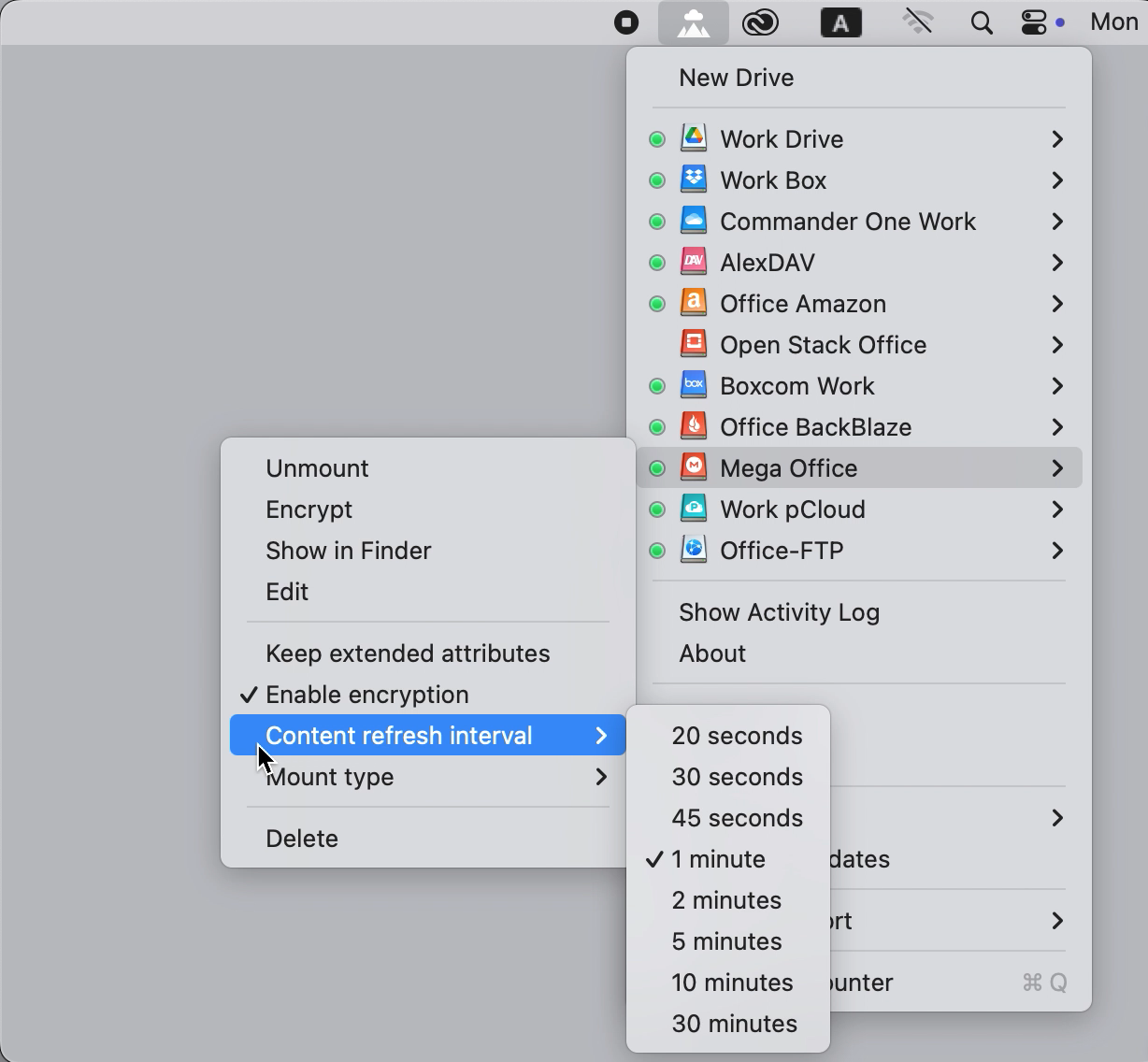
Task: Click the Backblaze icon for Office BackBlaze
Action: [694, 426]
